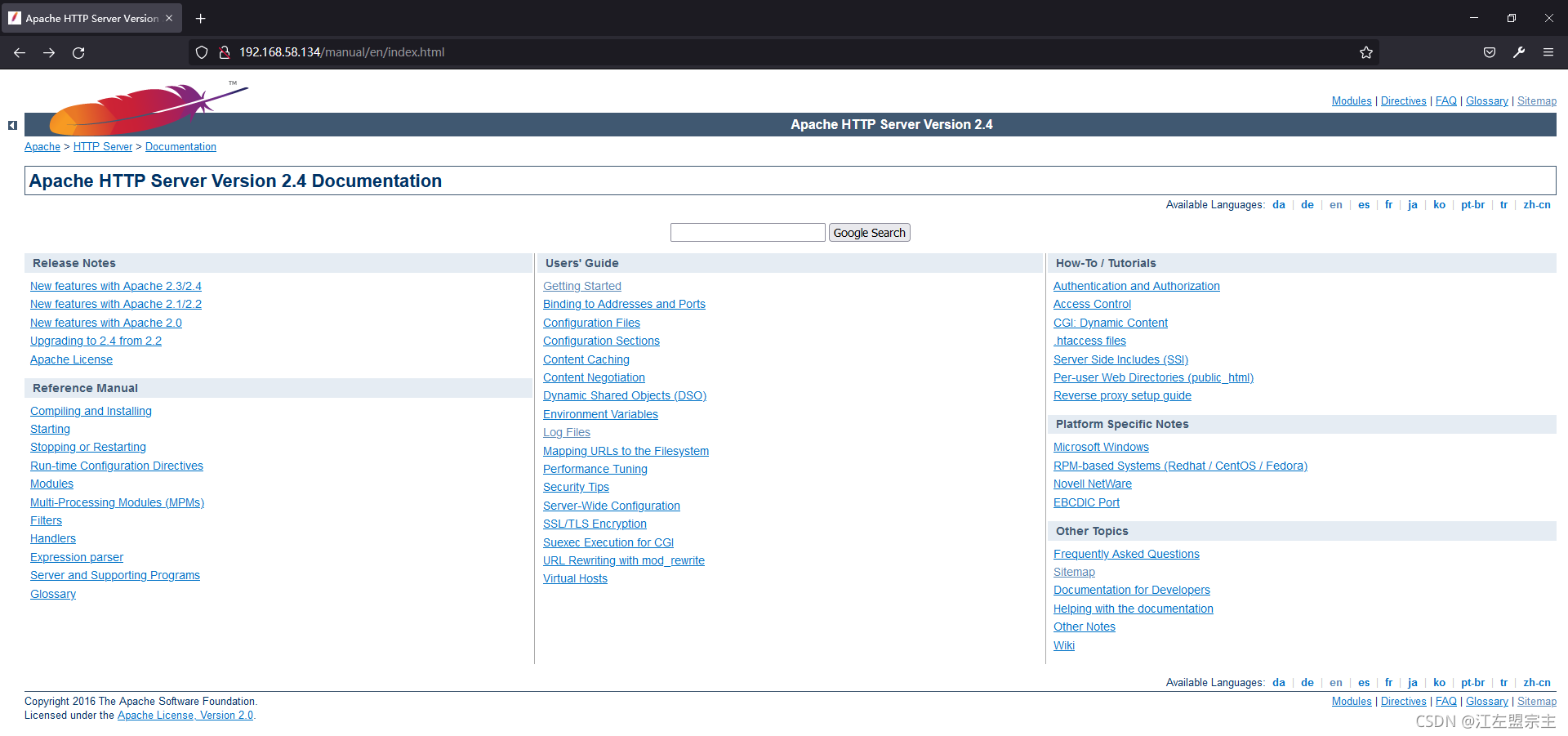This screenshot has width=1568, height=736.
Task: Switch to the top 'fr' language link
Action: tap(1388, 205)
